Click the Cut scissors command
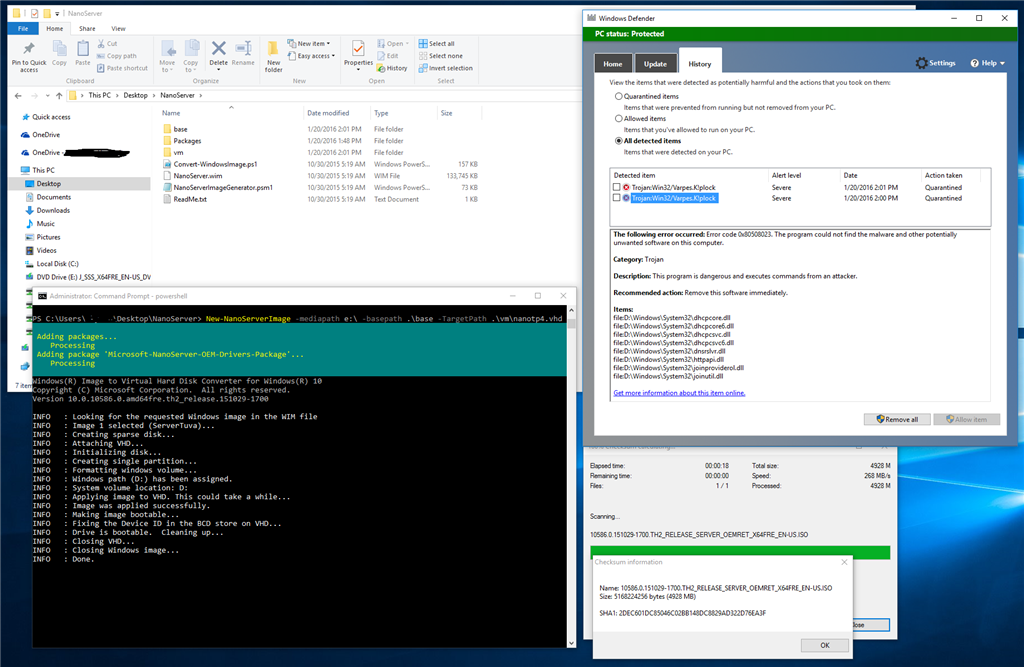This screenshot has height=667, width=1024. click(108, 44)
